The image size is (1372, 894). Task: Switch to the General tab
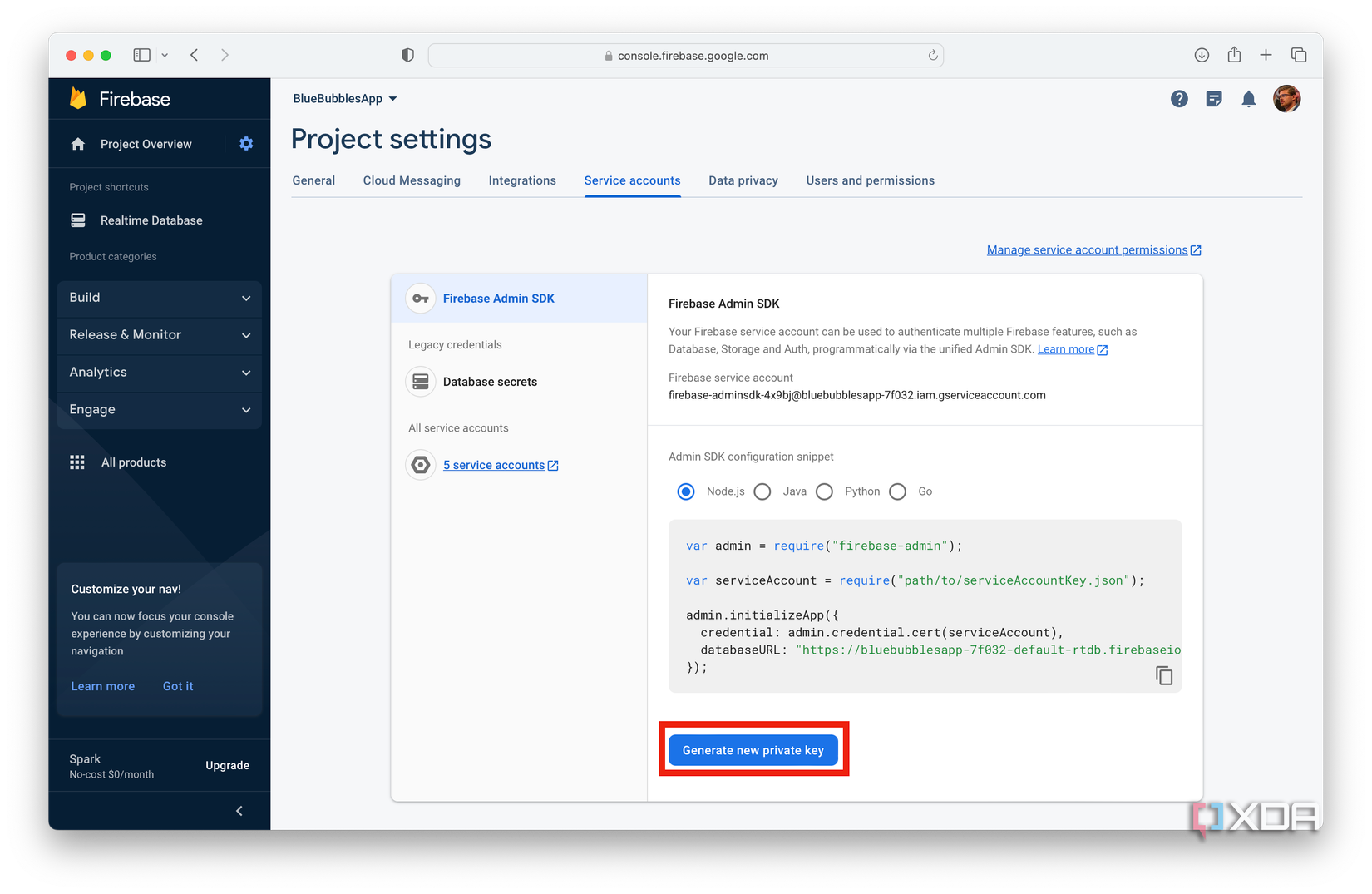click(x=313, y=180)
